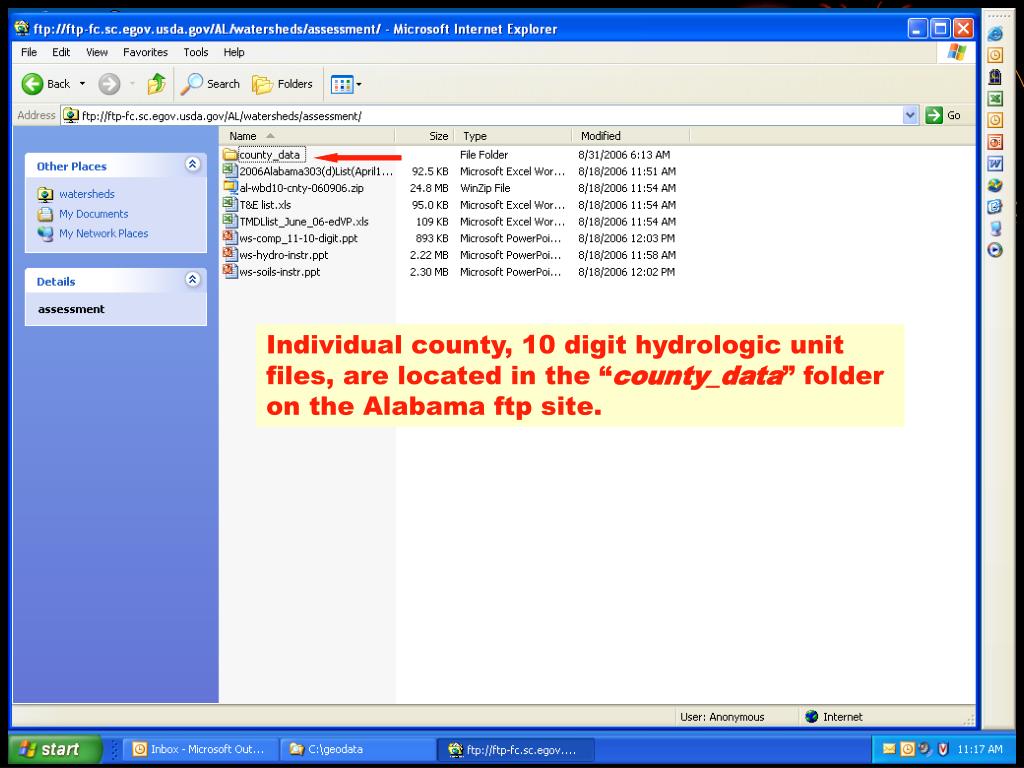Open the watersheds link

tap(86, 194)
